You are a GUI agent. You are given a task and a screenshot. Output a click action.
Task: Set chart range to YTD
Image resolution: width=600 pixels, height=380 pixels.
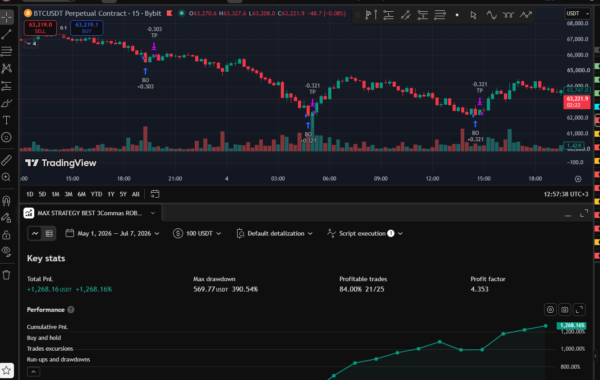(96, 194)
